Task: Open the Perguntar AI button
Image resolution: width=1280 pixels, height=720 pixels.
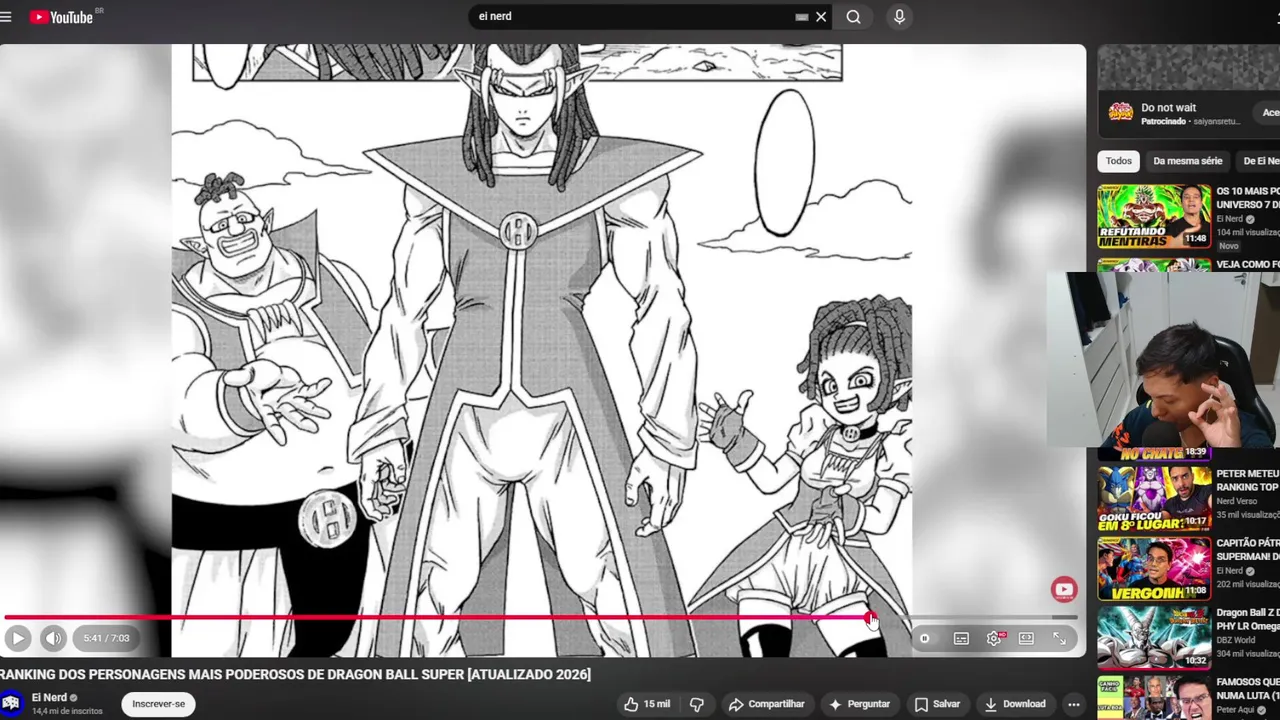Action: pyautogui.click(x=859, y=704)
